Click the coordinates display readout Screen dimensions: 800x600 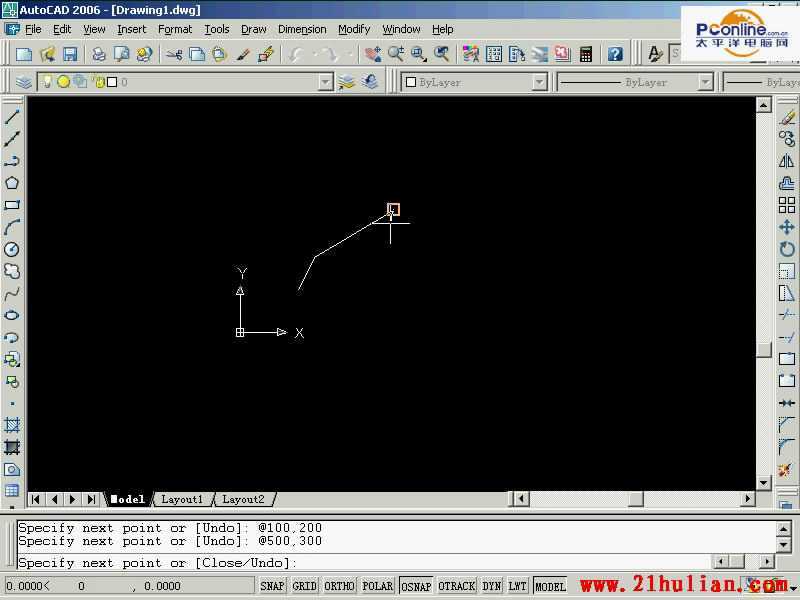coord(128,586)
